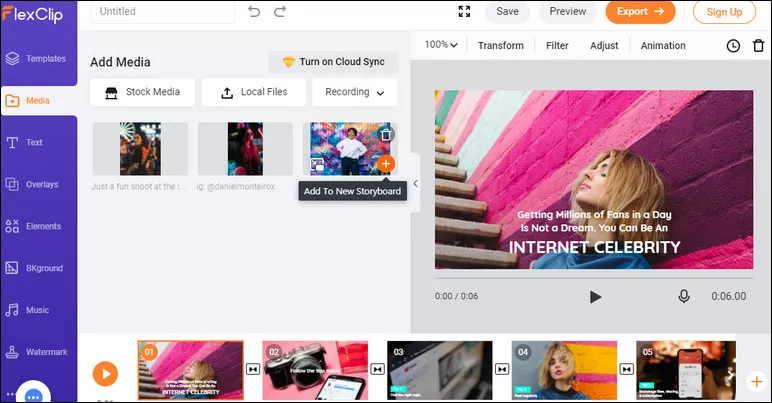This screenshot has height=403, width=772.
Task: Click caption 'ig: @danielmonteirox'
Action: pos(236,186)
